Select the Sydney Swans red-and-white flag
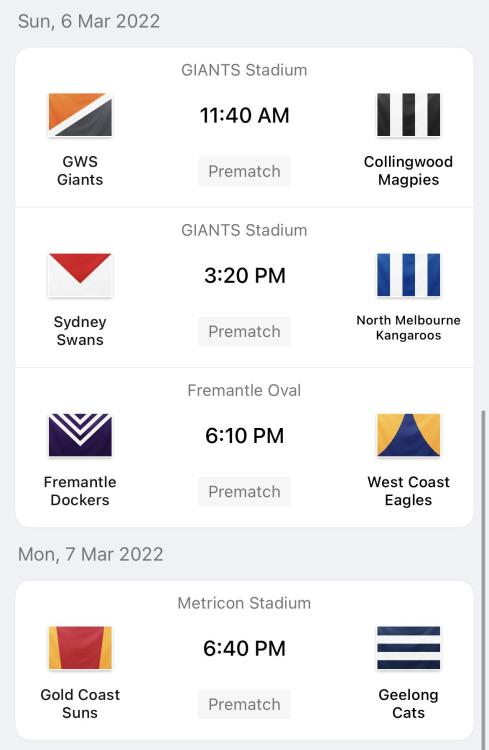489x750 pixels. [80, 275]
